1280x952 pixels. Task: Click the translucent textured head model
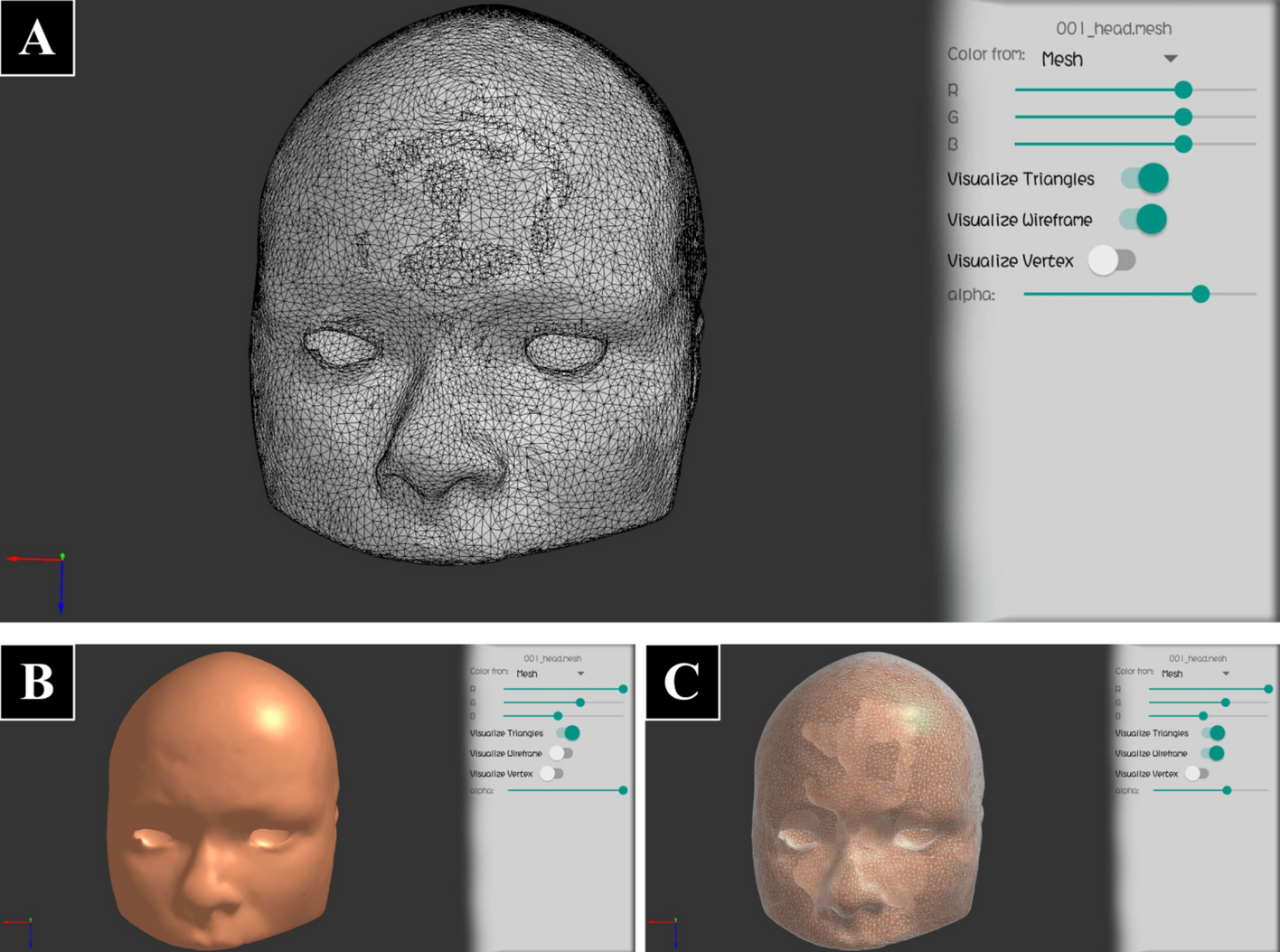868,799
